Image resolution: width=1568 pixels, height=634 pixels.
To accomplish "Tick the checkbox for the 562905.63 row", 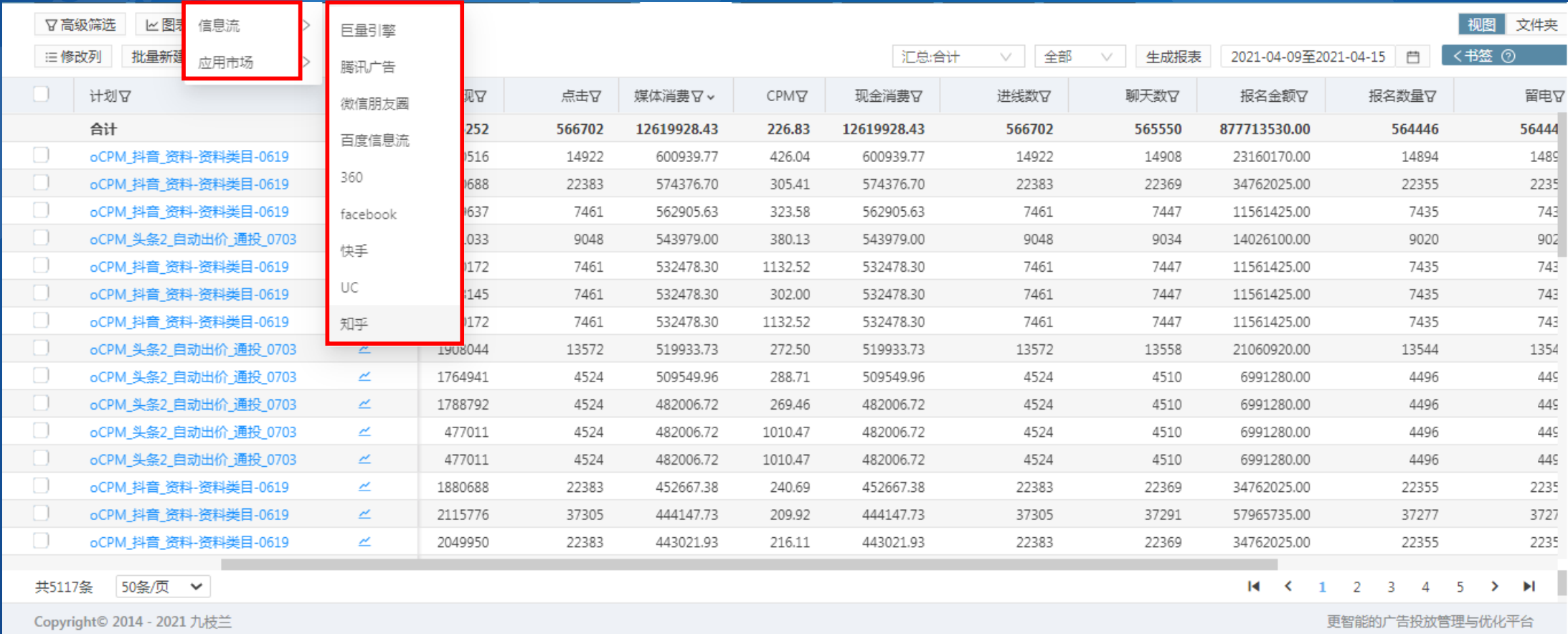I will click(x=41, y=210).
